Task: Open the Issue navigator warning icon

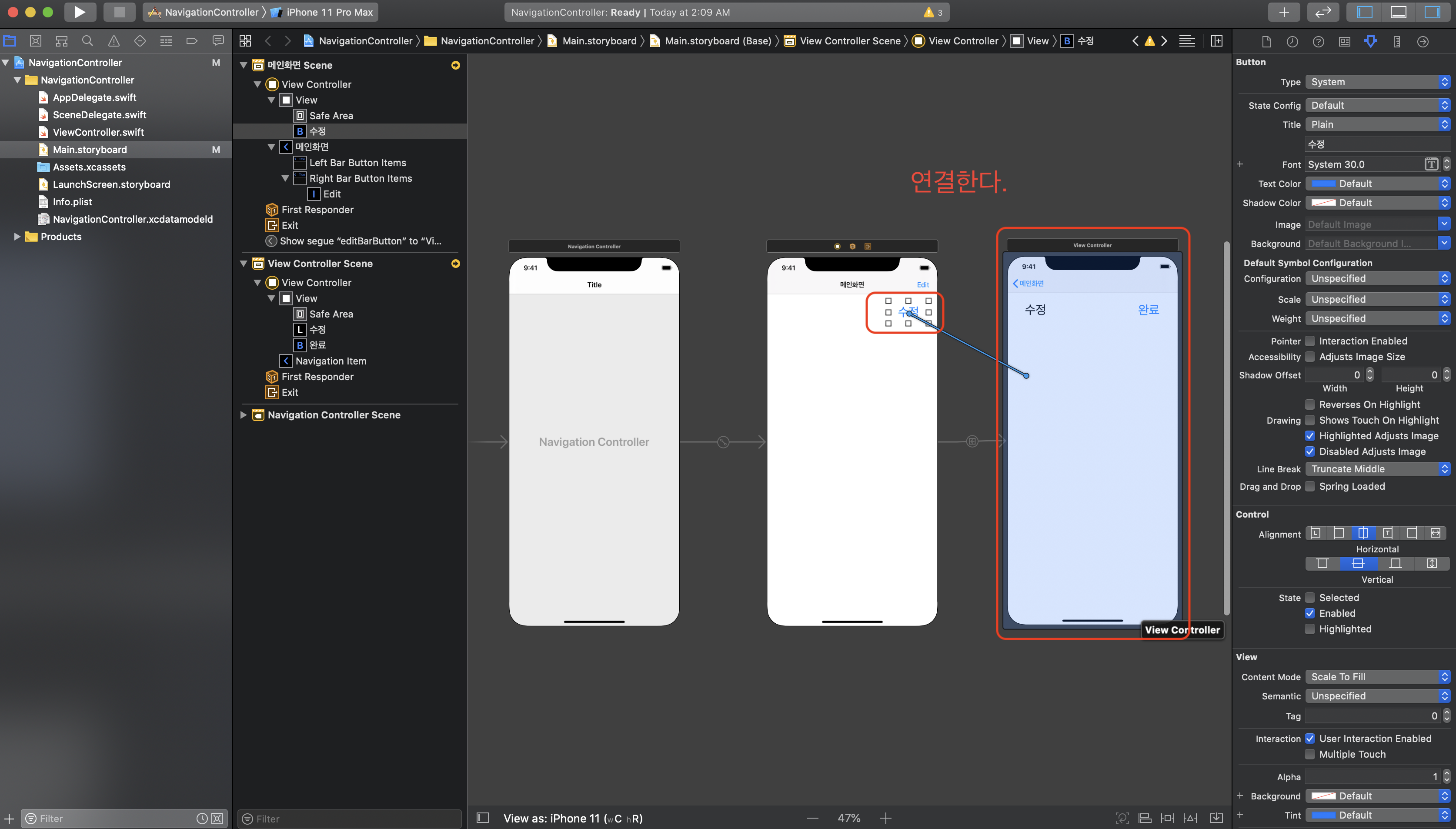Action: [114, 41]
